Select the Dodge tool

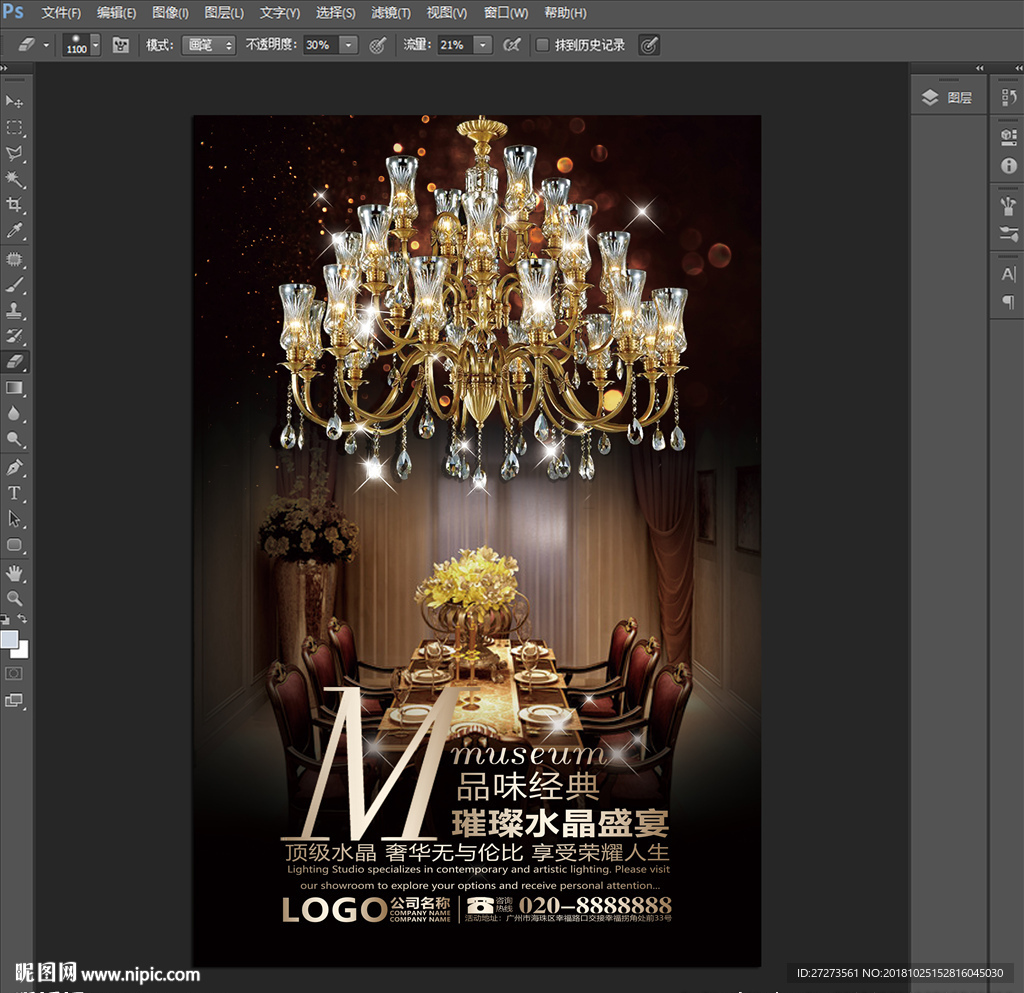click(x=14, y=439)
